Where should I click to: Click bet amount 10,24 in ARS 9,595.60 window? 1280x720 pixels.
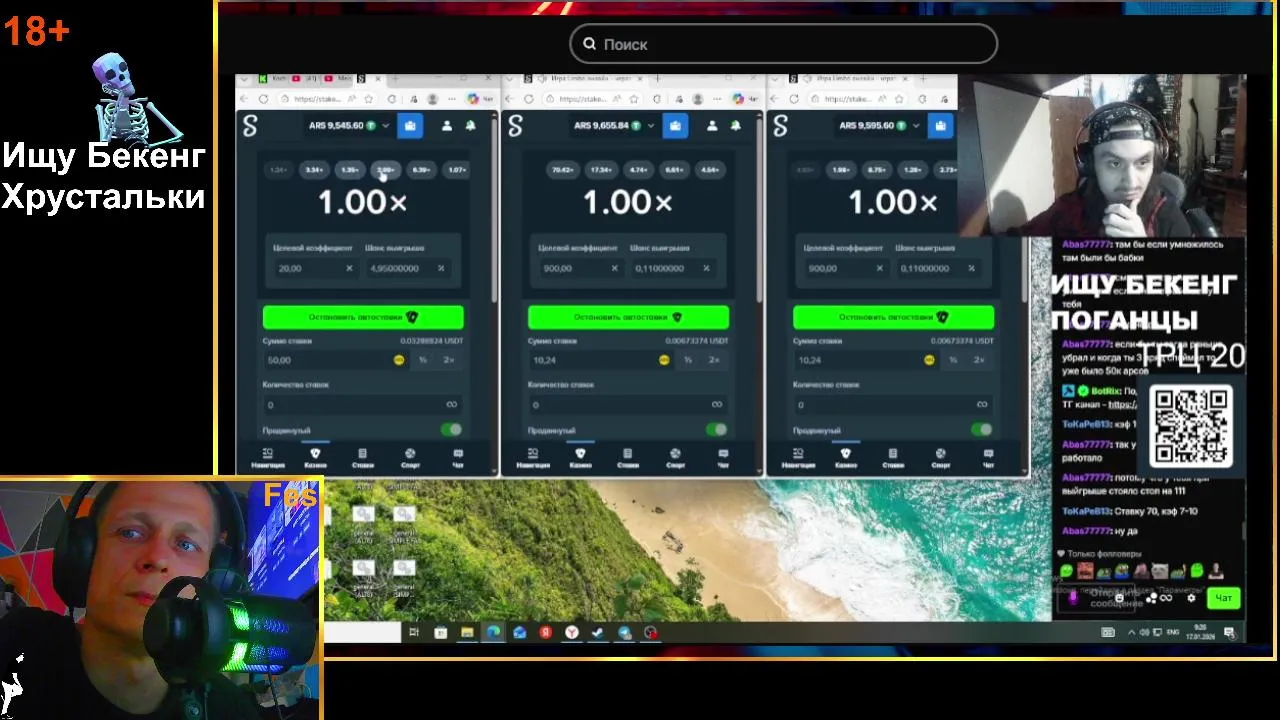866,360
